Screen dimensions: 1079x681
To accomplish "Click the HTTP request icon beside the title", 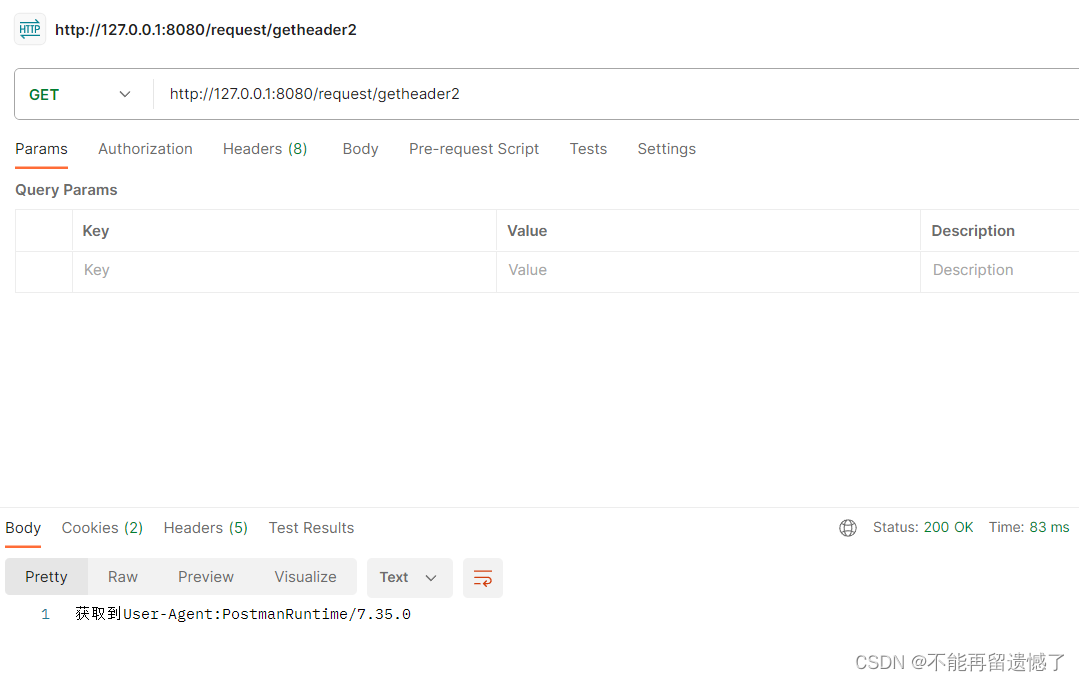I will [30, 29].
